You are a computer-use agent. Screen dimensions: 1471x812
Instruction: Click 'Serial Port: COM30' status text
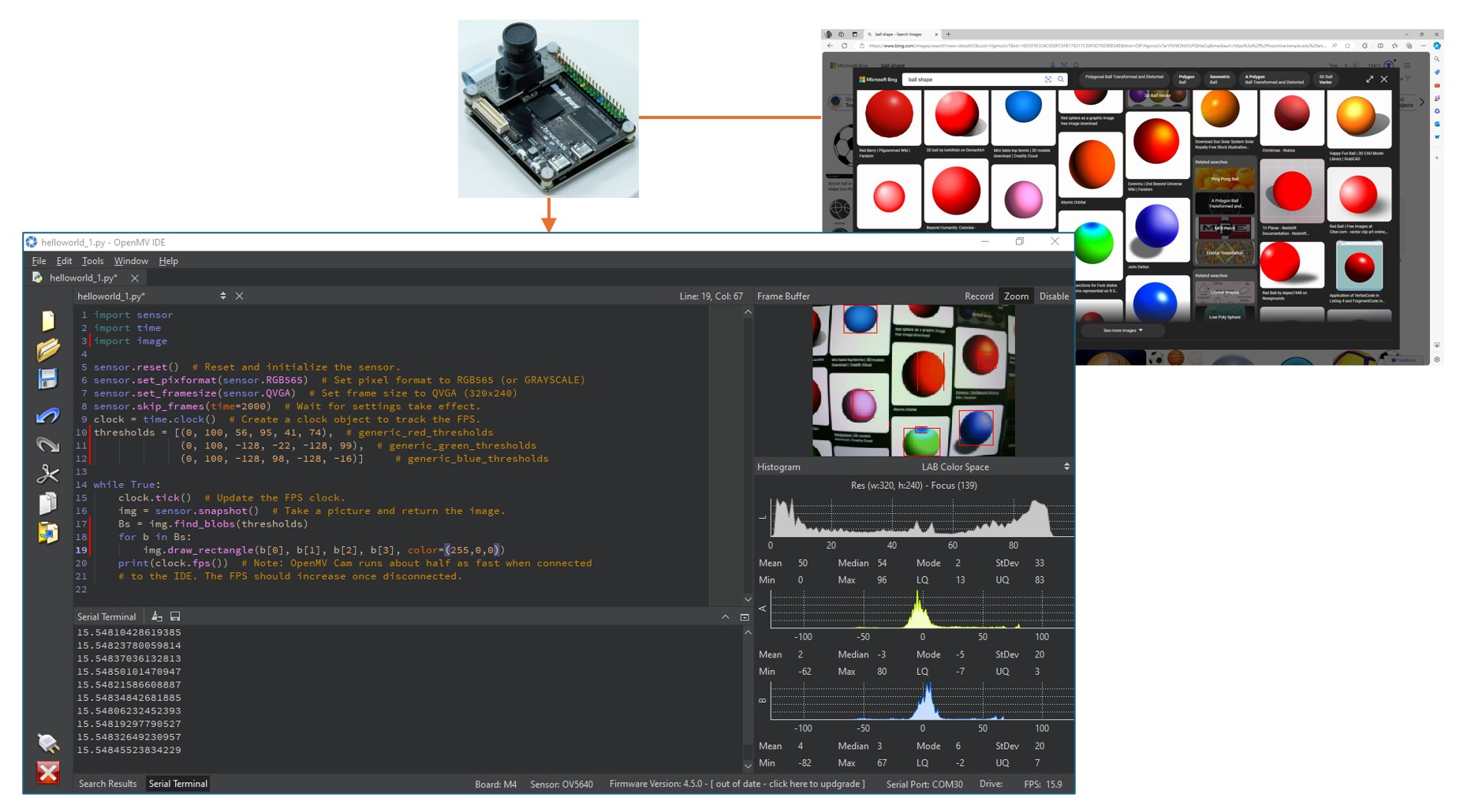coord(924,784)
